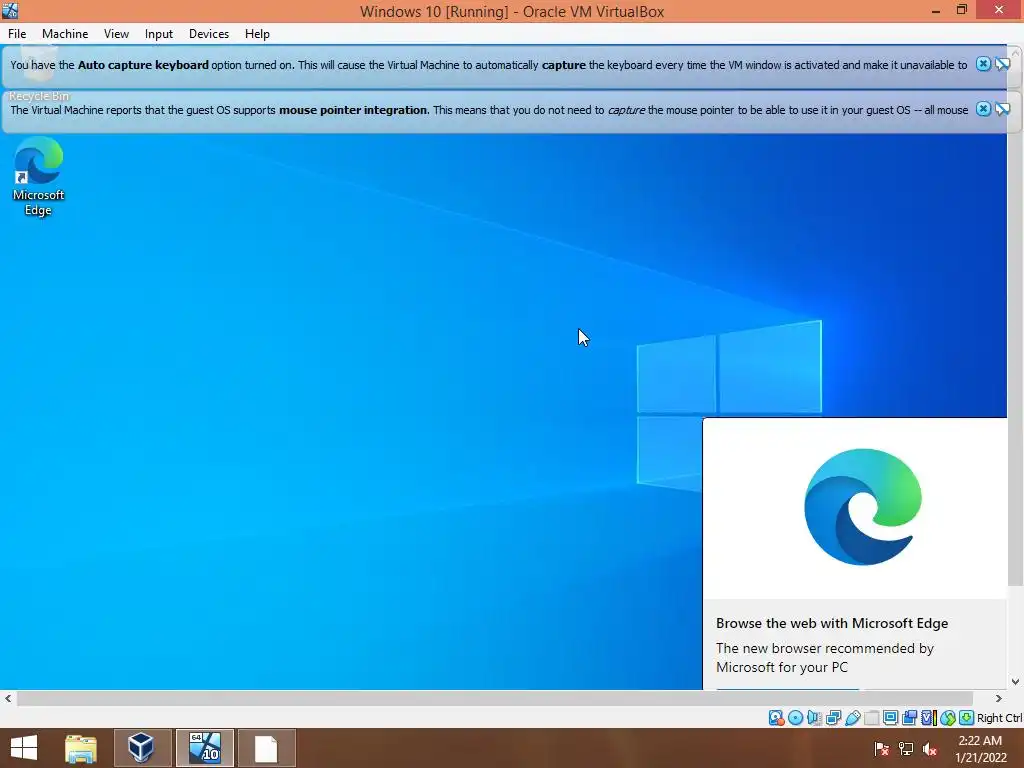Screen dimensions: 1024x768
Task: Open the host Windows Start button
Action: tap(24, 748)
